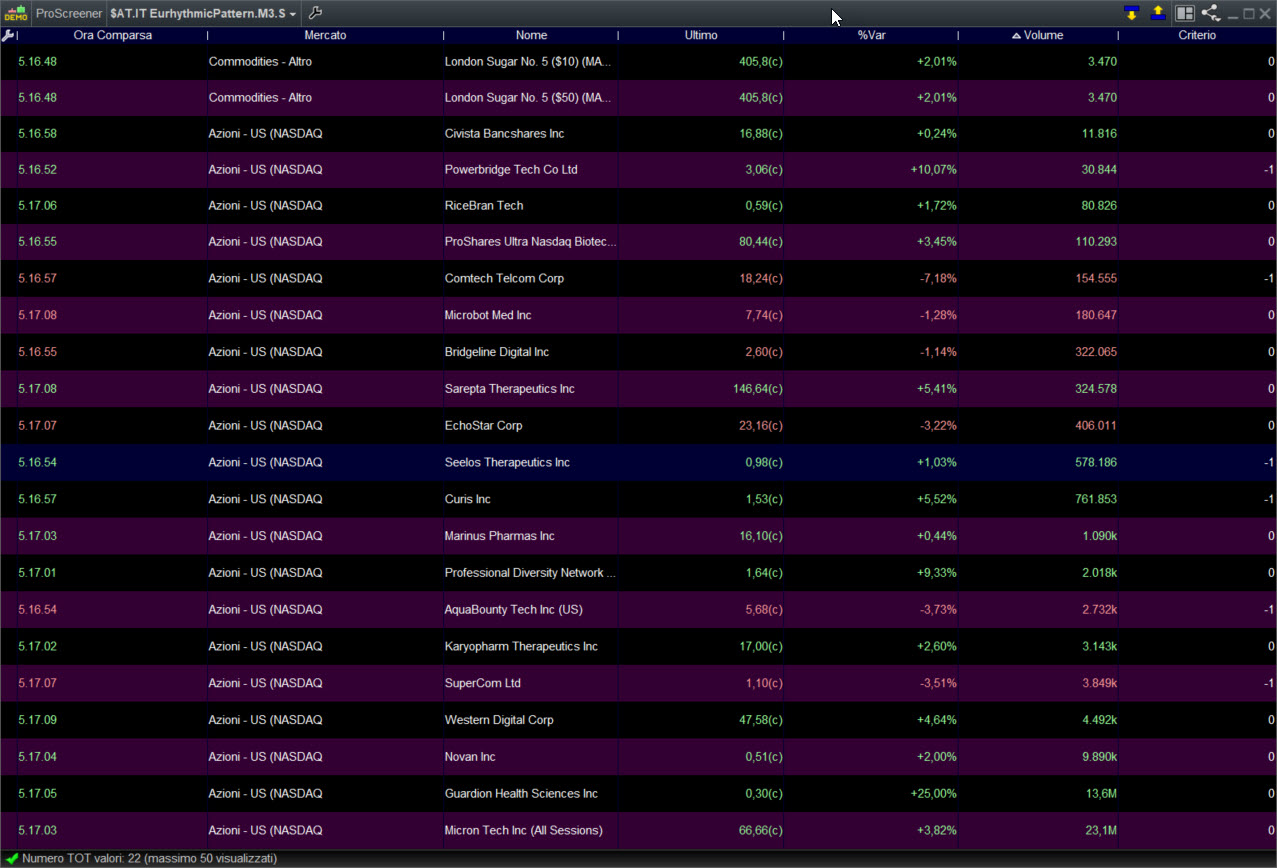This screenshot has height=868, width=1277.
Task: Open Guardion Health Sciences Inc
Action: pos(521,794)
